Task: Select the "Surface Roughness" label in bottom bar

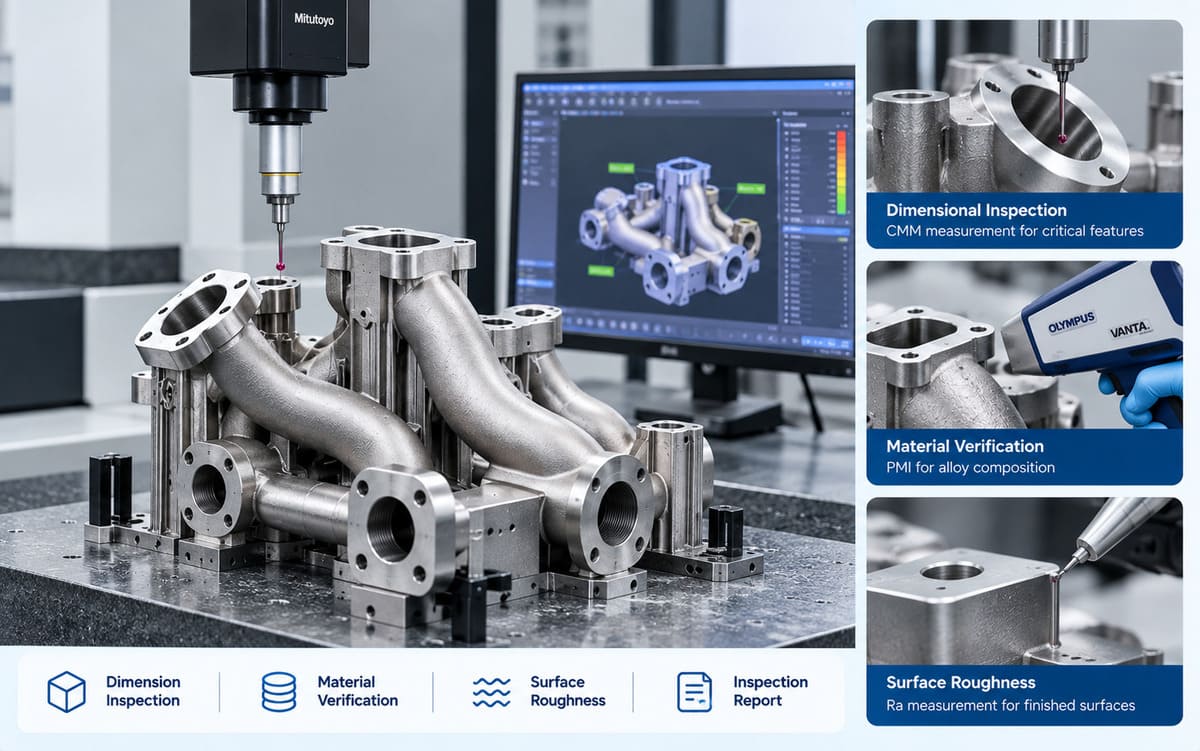Action: pyautogui.click(x=568, y=691)
